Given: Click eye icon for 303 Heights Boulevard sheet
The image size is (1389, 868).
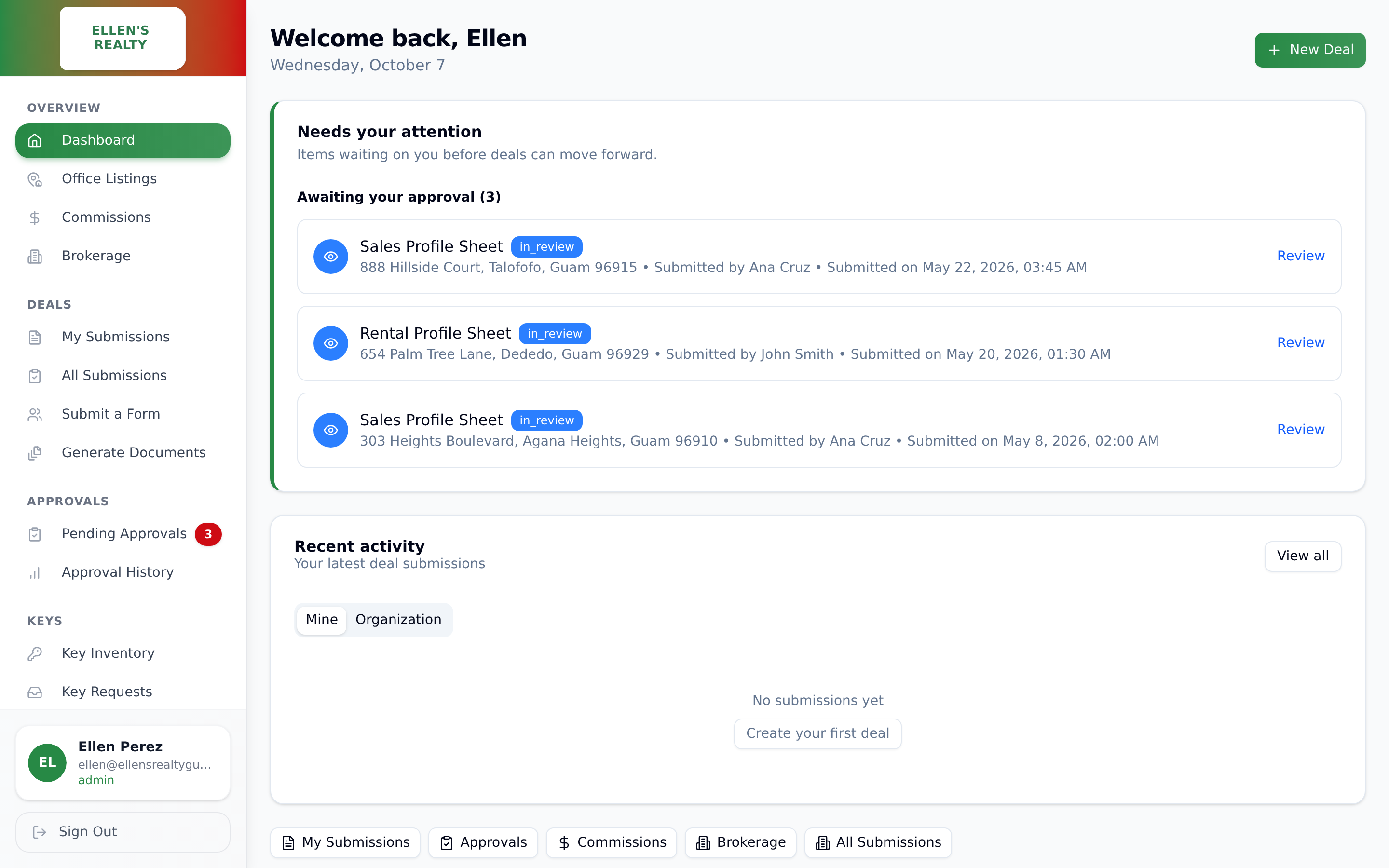Looking at the screenshot, I should pyautogui.click(x=330, y=430).
